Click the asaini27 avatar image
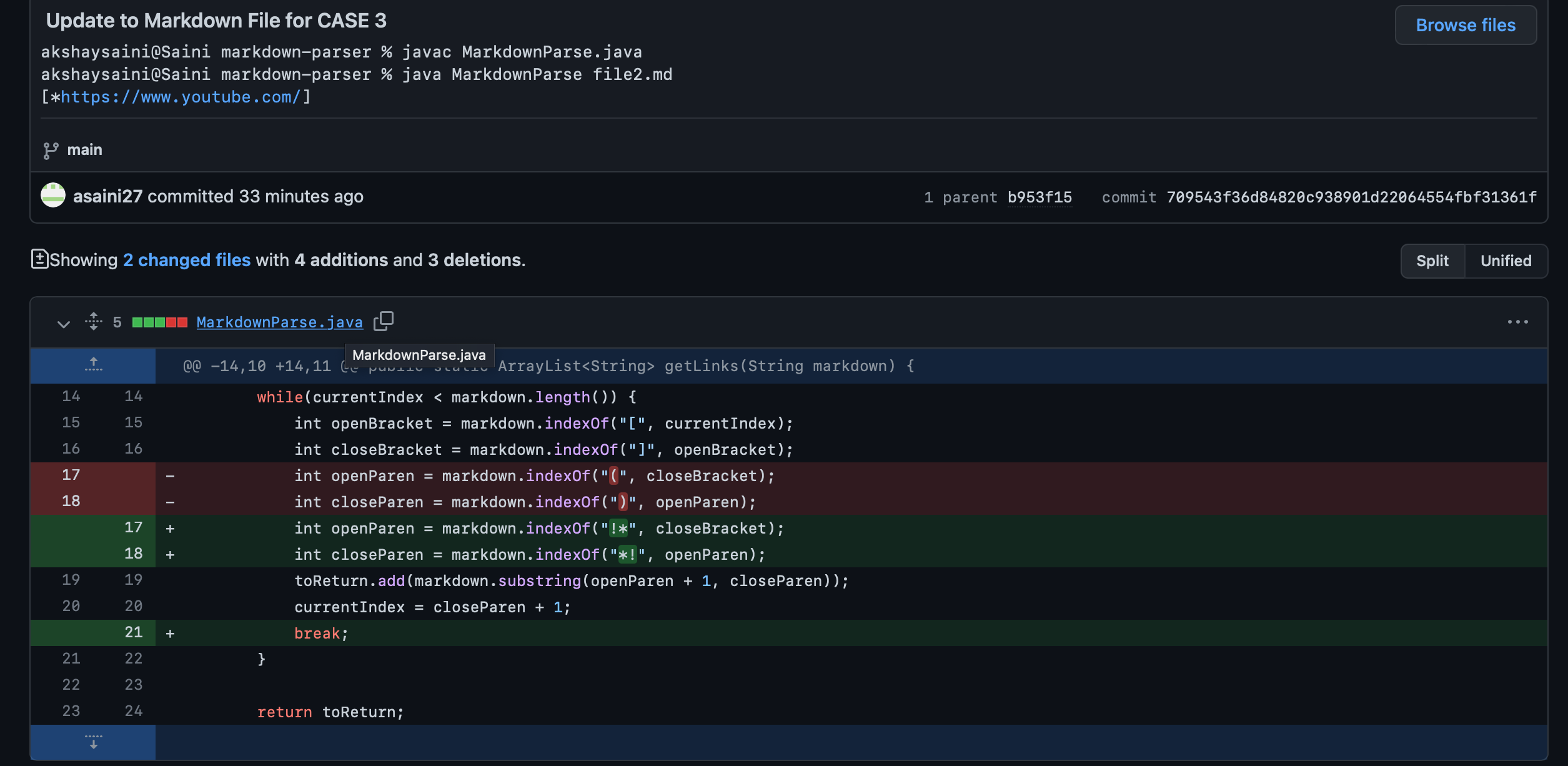Screen dimensions: 1568x766 tap(53, 196)
